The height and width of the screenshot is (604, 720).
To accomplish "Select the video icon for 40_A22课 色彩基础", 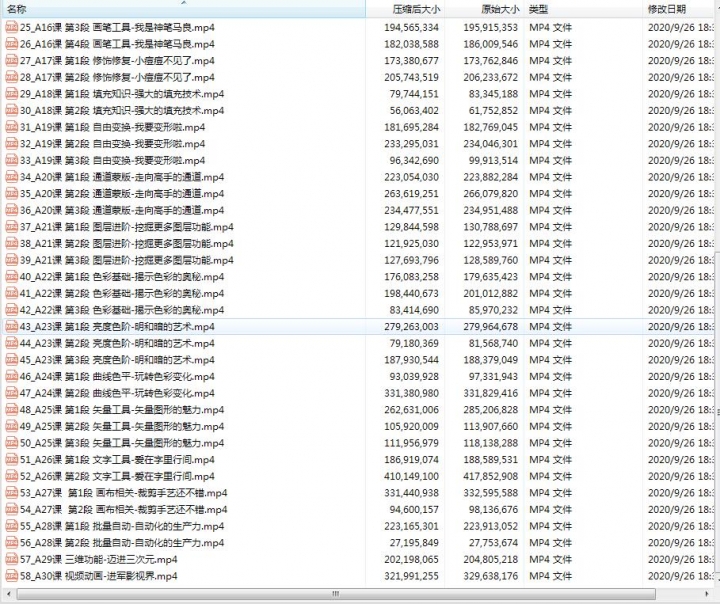I will pyautogui.click(x=12, y=277).
